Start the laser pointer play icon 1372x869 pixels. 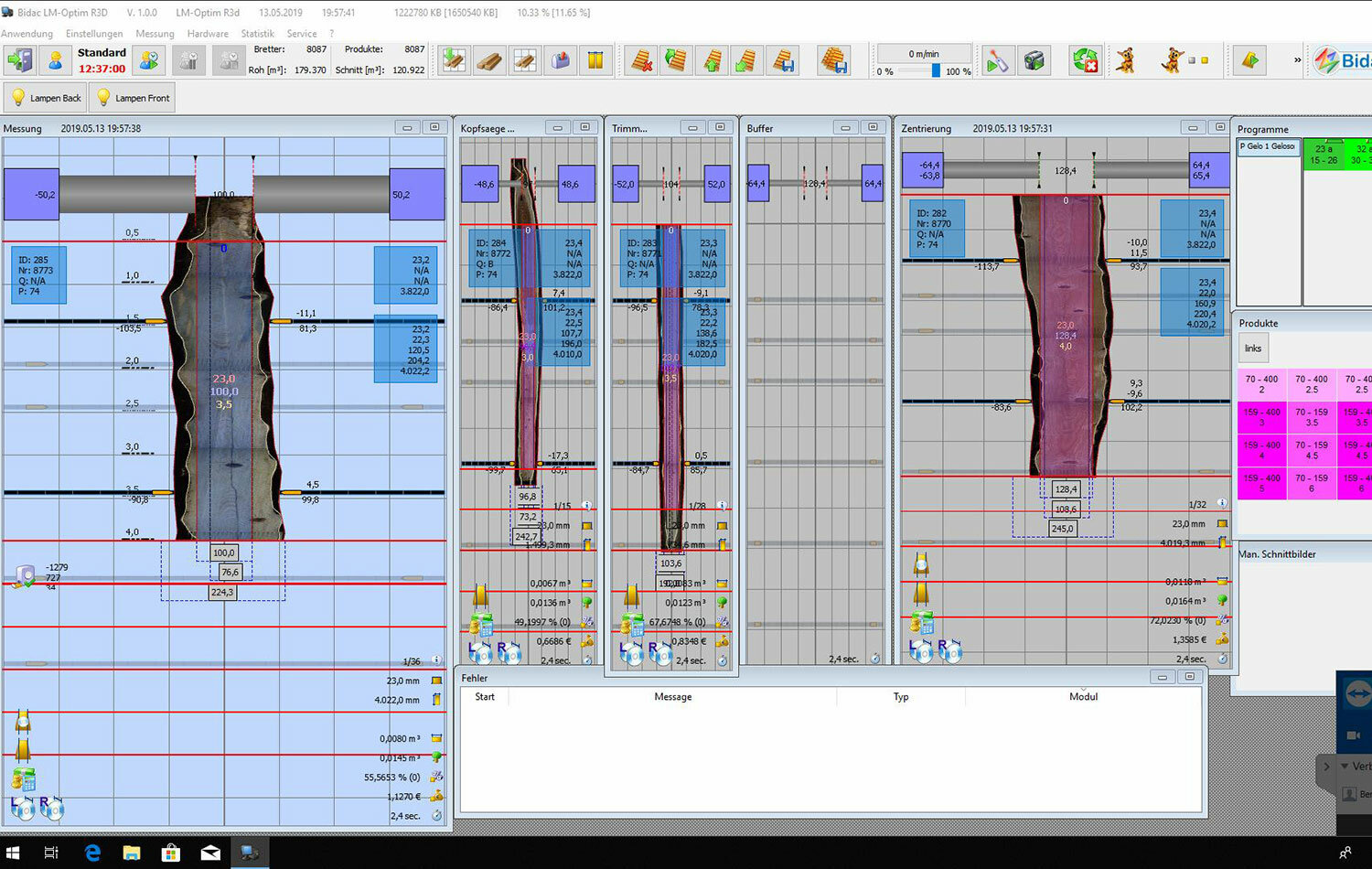[996, 61]
